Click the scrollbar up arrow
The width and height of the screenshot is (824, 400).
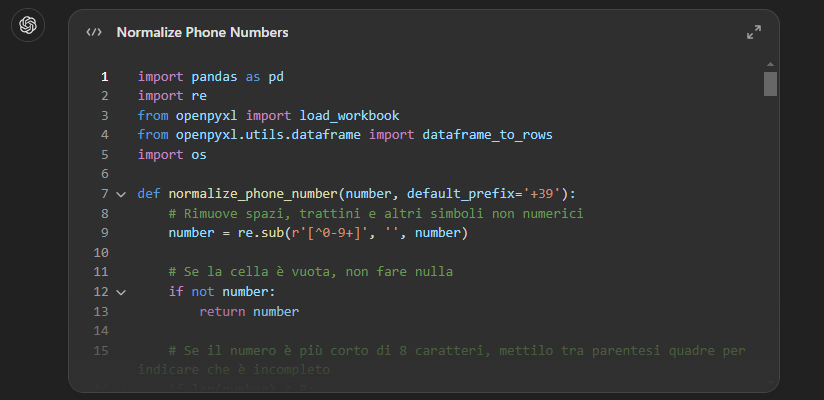click(770, 65)
